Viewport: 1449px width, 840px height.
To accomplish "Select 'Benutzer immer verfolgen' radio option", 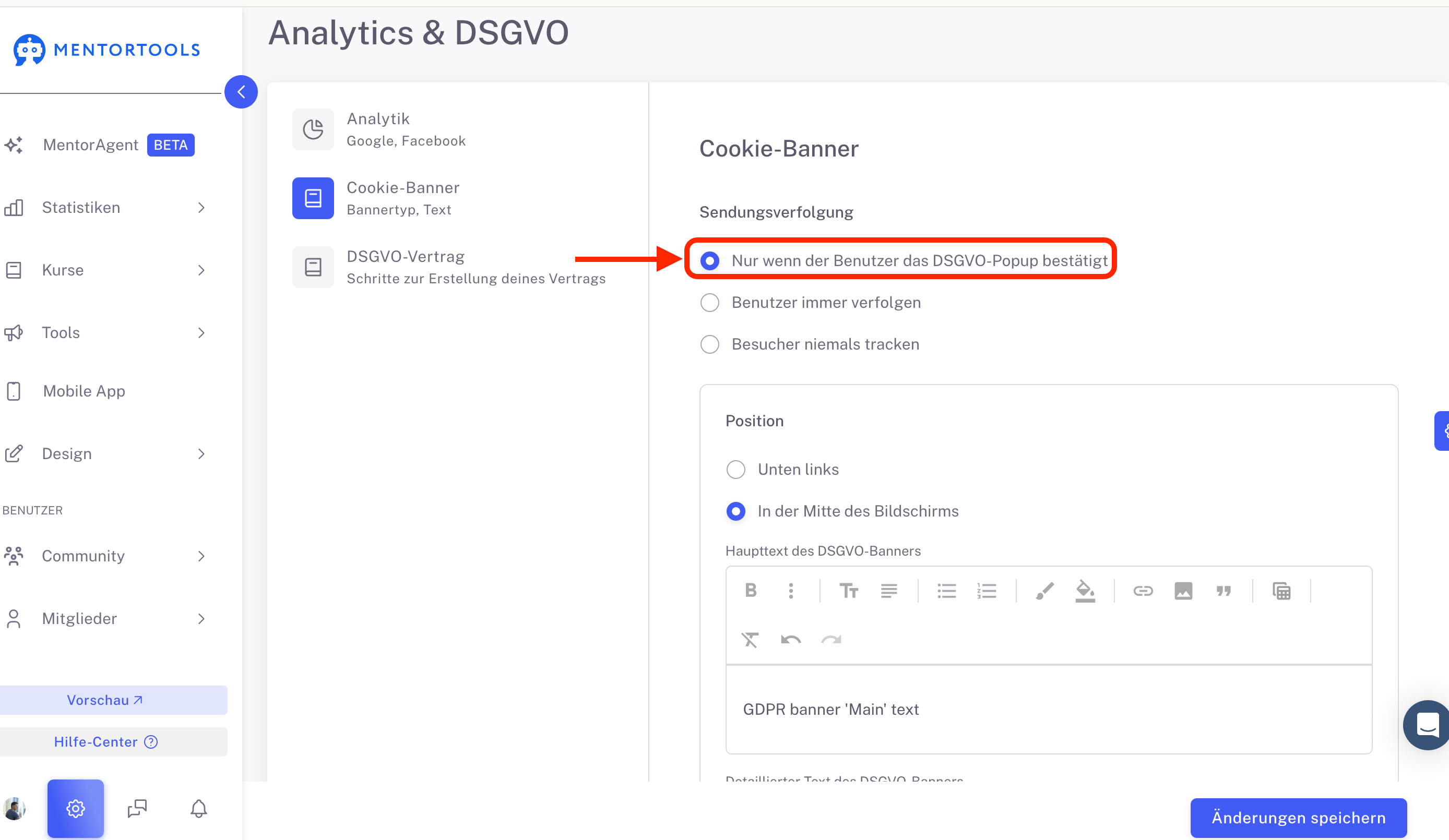I will click(811, 302).
